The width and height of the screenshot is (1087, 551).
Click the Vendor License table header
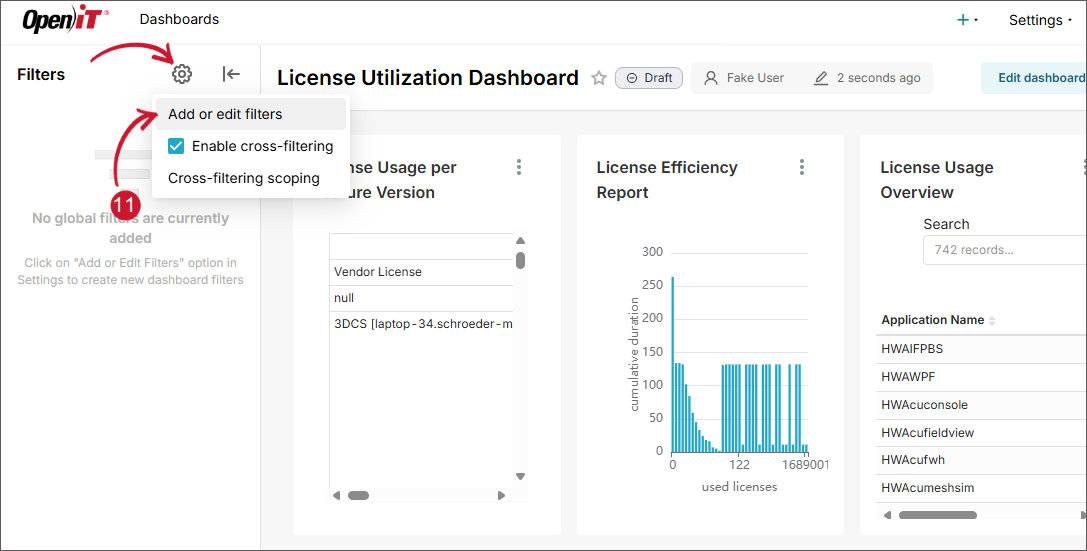click(421, 272)
